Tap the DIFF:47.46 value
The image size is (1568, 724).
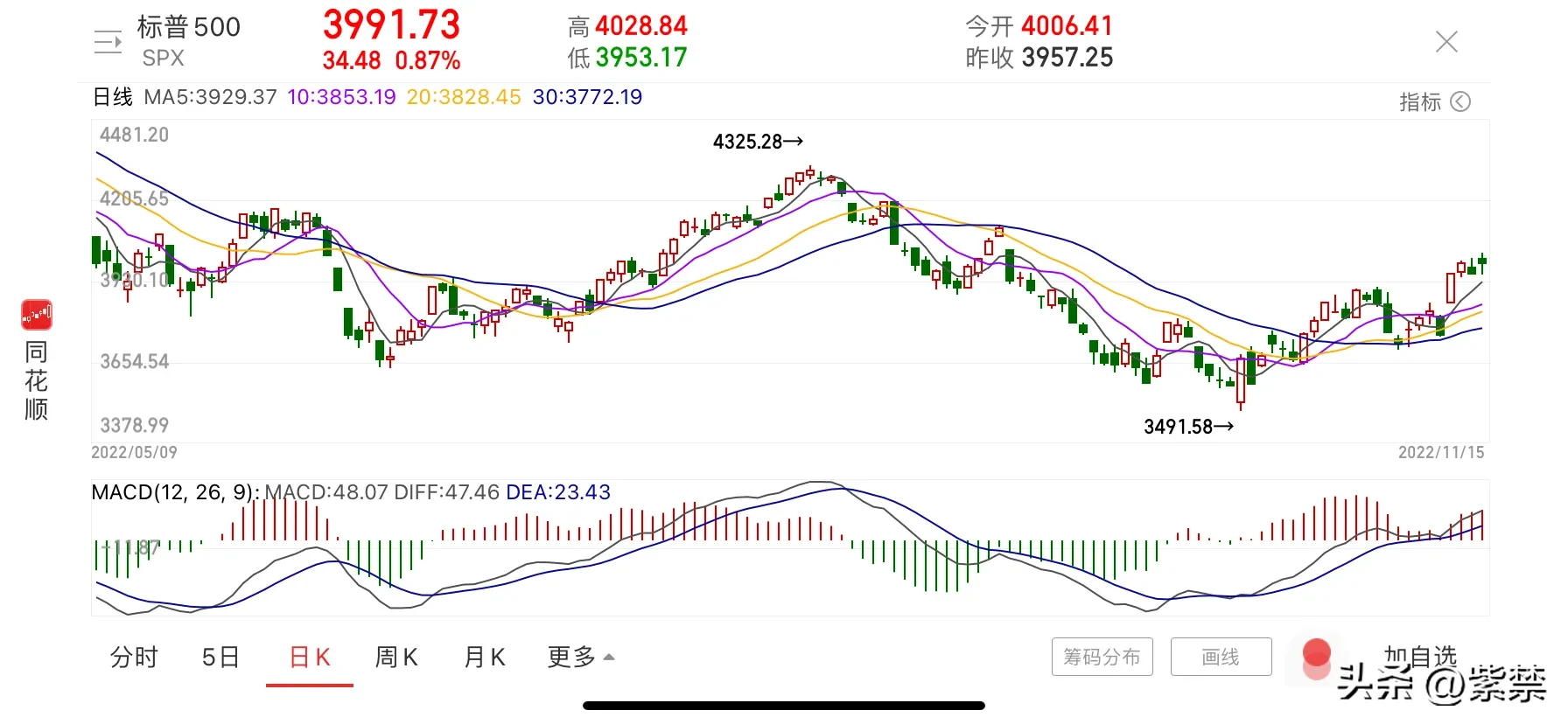(x=447, y=492)
